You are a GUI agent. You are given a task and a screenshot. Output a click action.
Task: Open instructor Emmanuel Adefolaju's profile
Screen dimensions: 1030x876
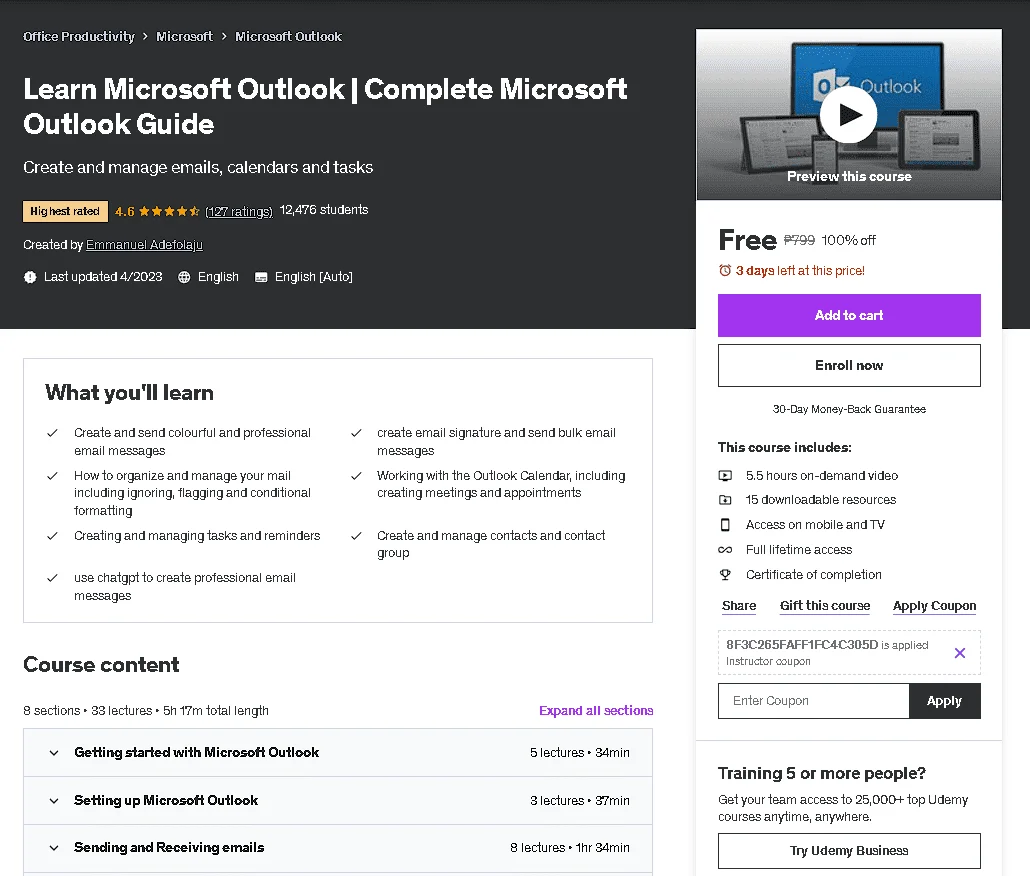[x=145, y=245]
